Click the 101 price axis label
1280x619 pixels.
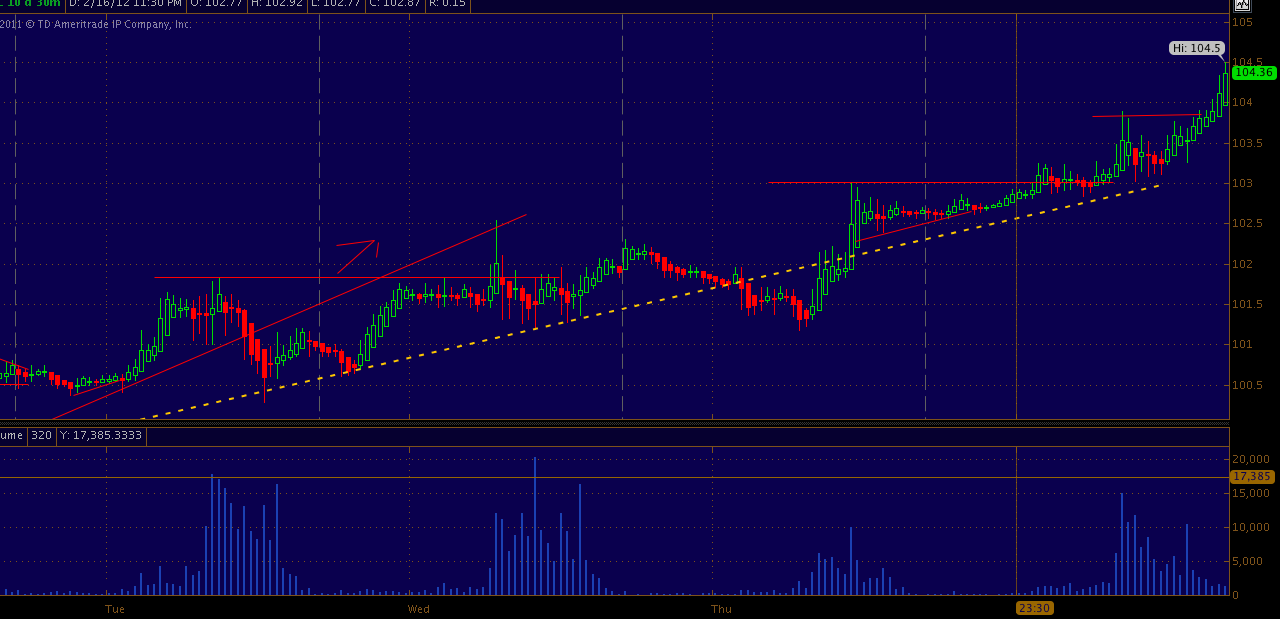(x=1242, y=344)
